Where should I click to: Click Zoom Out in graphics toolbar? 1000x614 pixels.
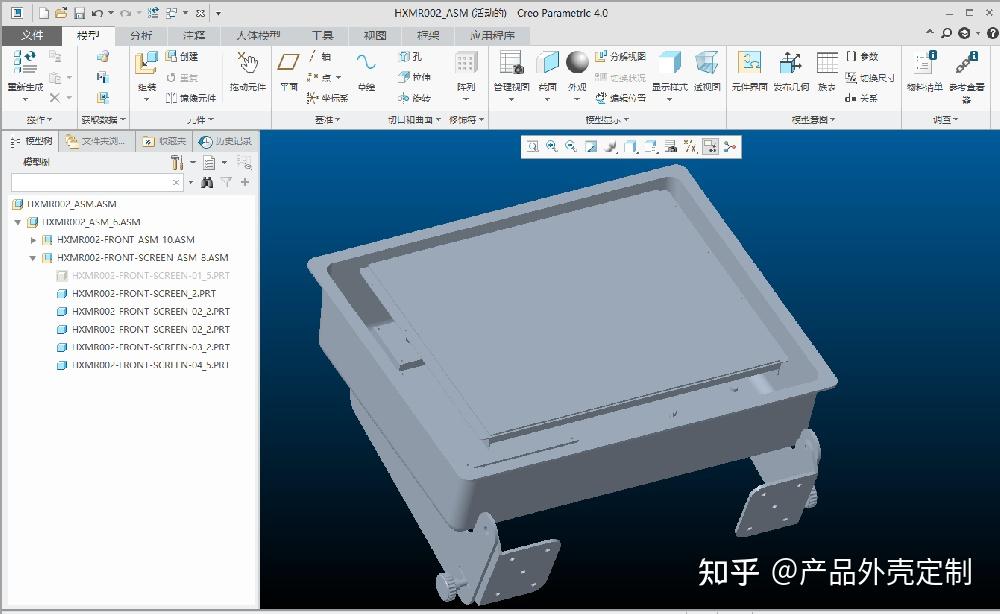coord(571,147)
